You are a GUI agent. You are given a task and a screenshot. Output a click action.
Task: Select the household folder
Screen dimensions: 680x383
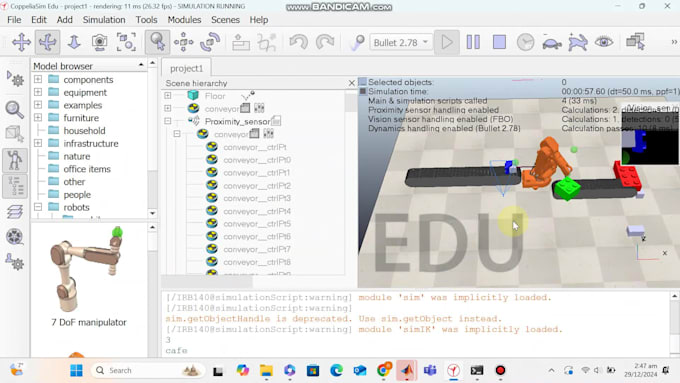(84, 131)
